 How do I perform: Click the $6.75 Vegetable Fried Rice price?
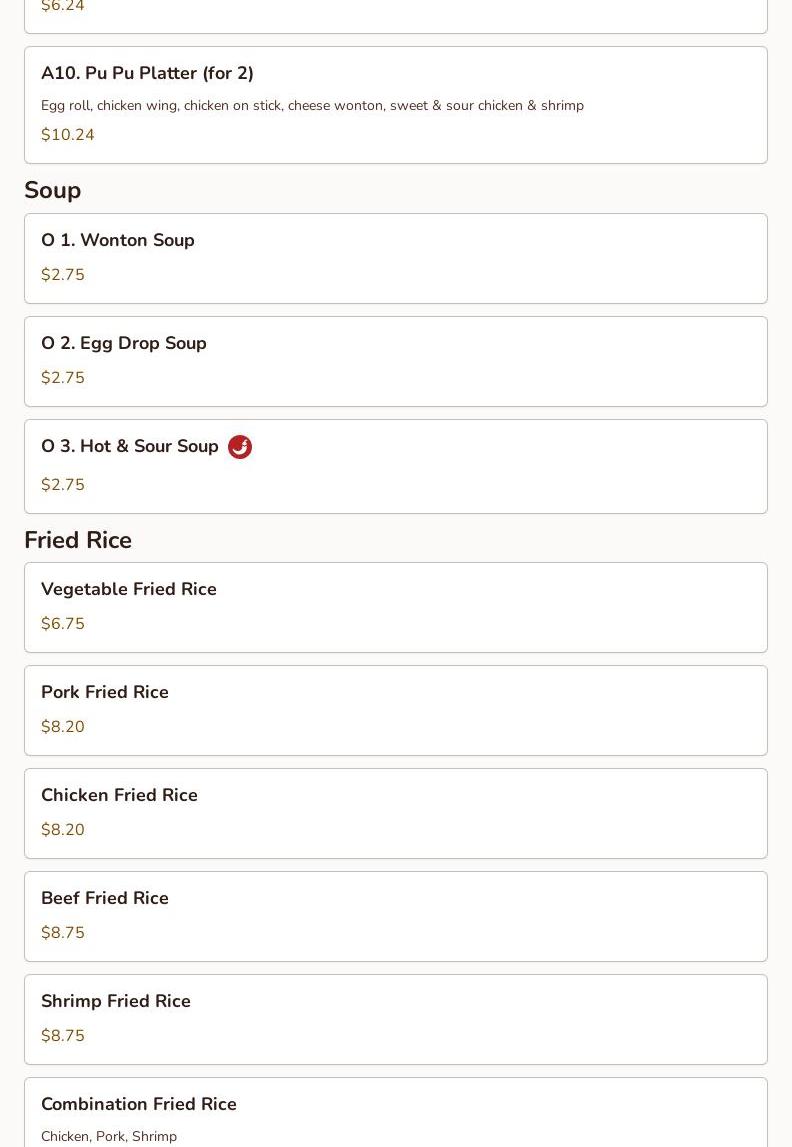click(63, 624)
